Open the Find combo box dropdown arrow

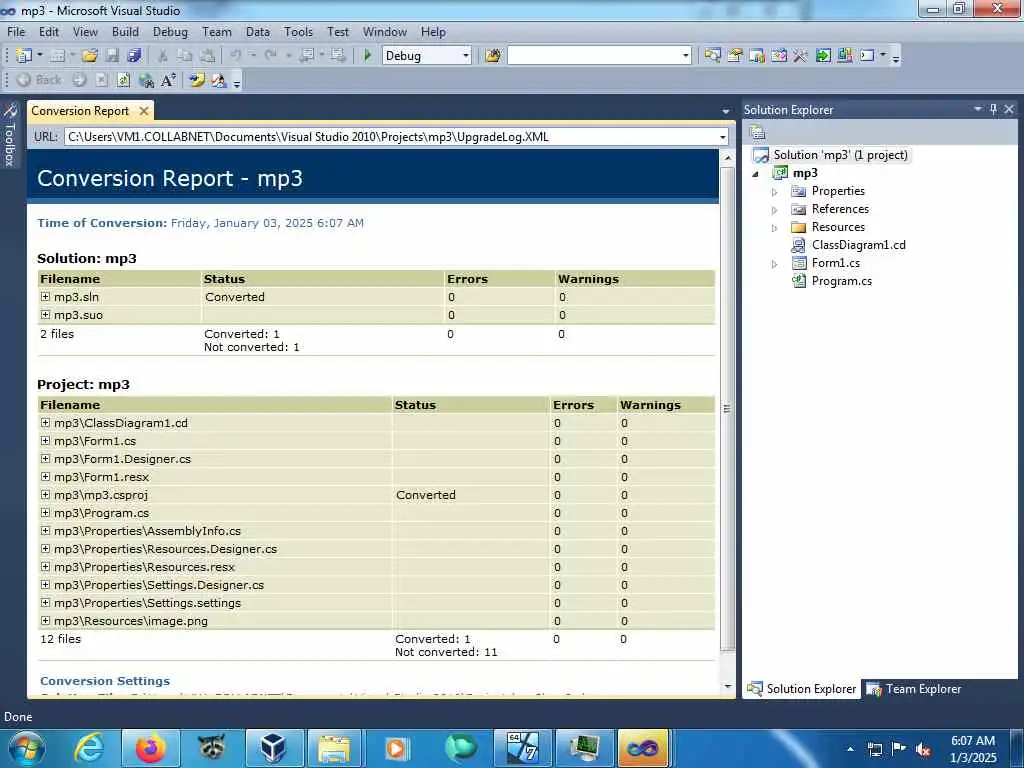coord(686,56)
